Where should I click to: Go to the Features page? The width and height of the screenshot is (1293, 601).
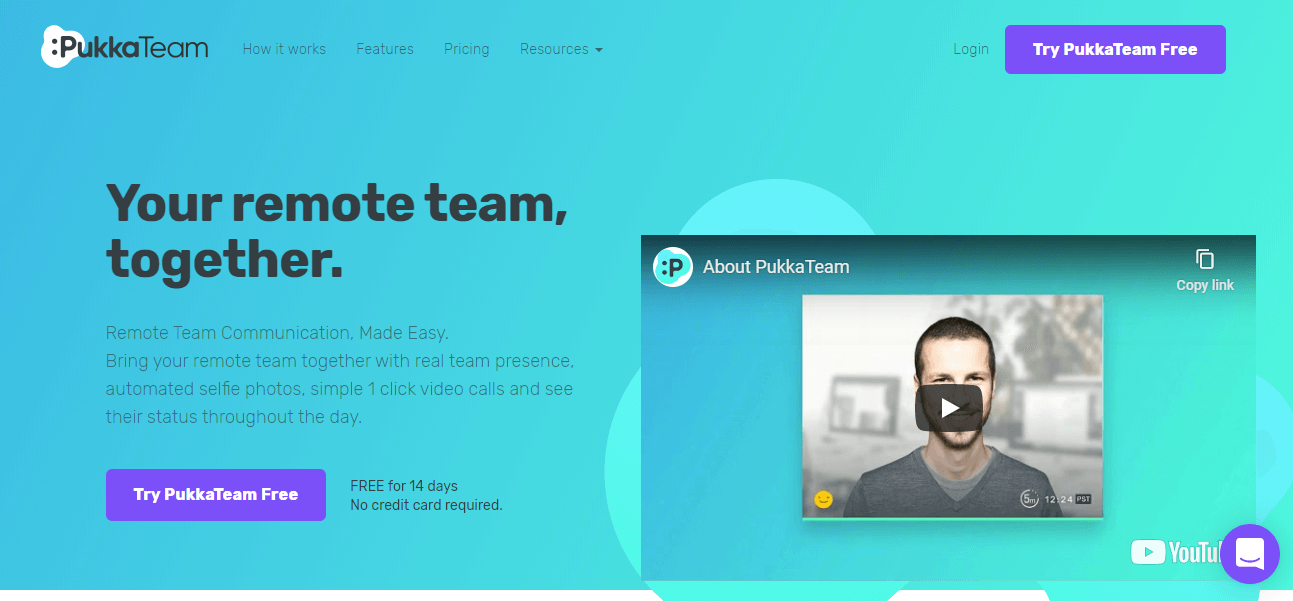pos(385,49)
